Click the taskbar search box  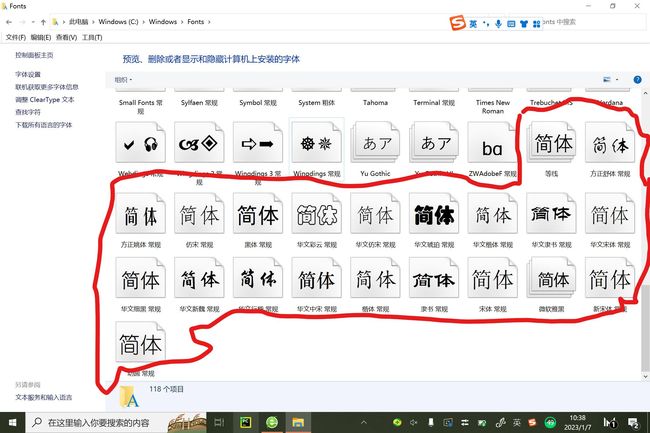coord(116,422)
